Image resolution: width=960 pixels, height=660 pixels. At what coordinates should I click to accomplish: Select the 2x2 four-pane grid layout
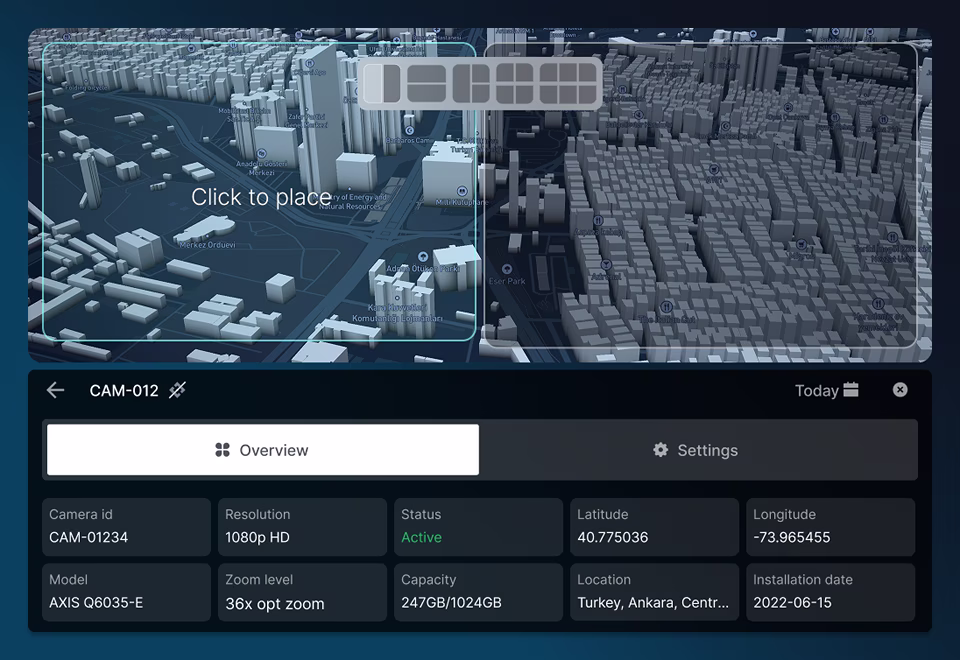pos(515,83)
